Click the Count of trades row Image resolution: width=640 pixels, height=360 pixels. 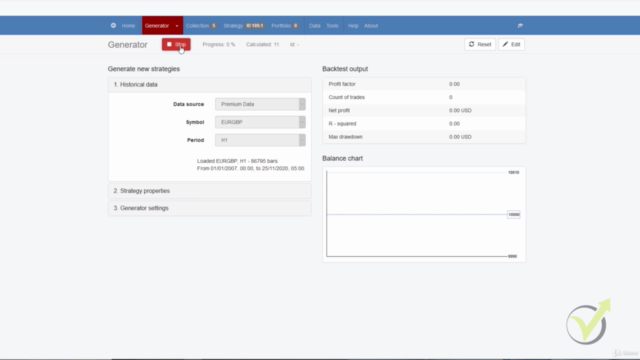coord(424,97)
